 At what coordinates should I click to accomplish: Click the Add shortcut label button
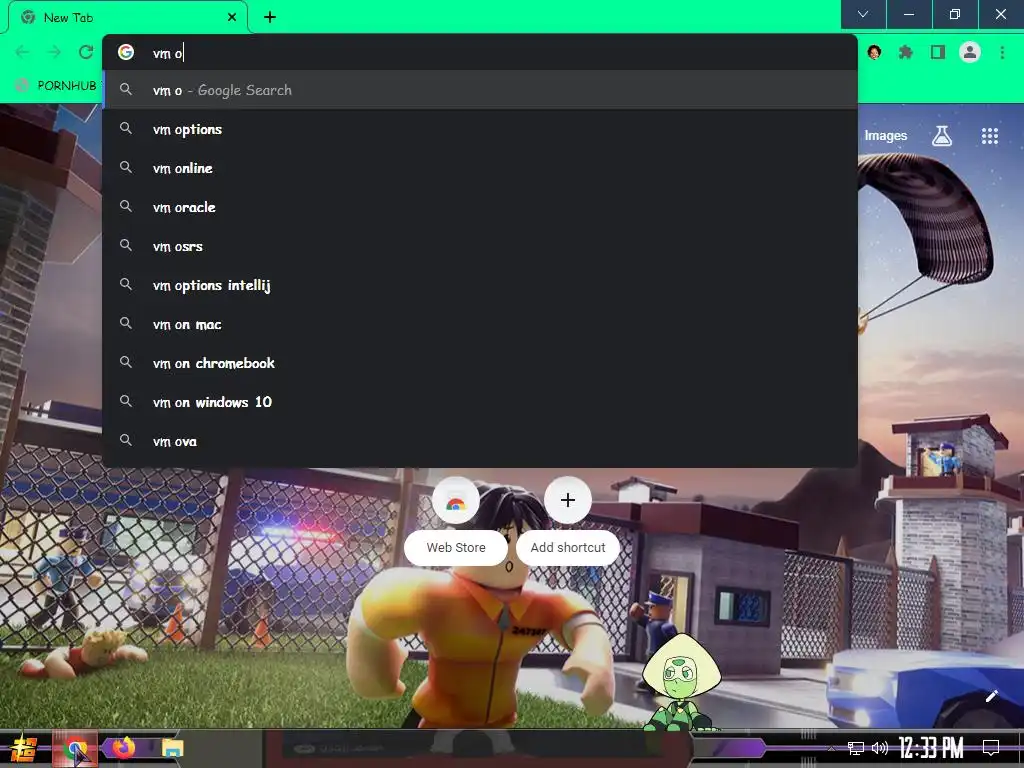tap(568, 548)
